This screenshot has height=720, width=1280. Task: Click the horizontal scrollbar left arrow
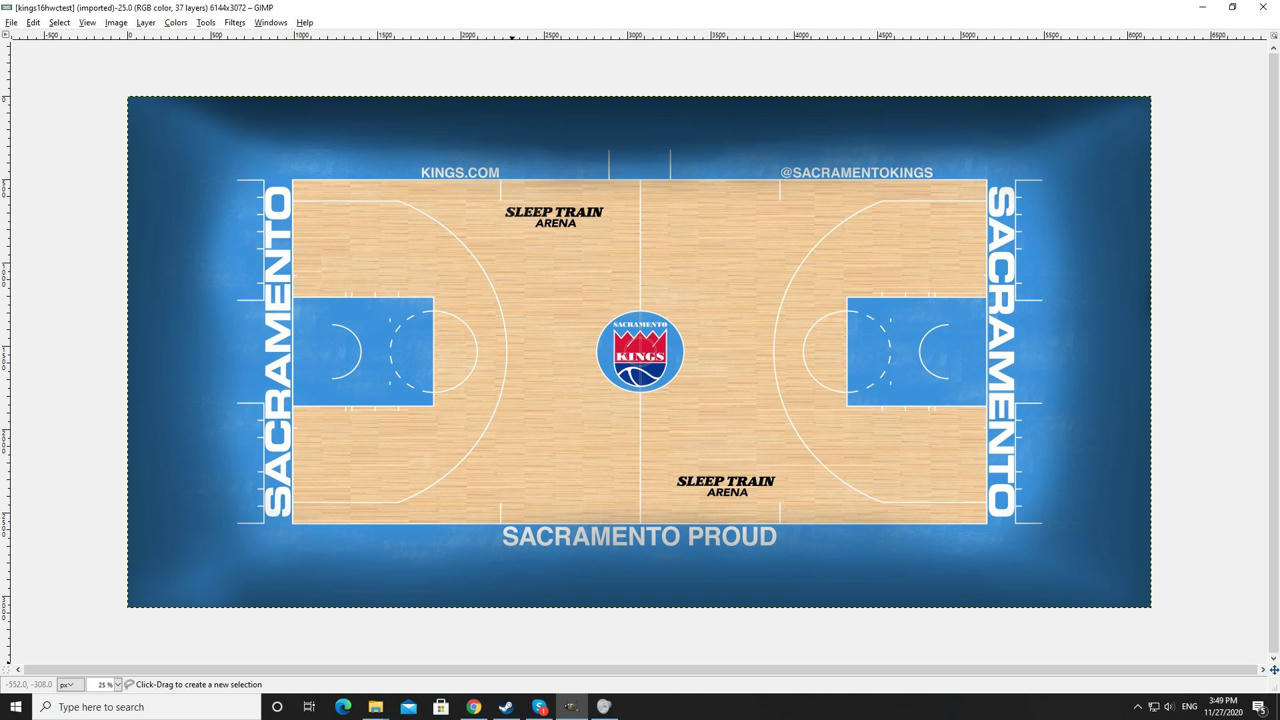click(x=18, y=669)
